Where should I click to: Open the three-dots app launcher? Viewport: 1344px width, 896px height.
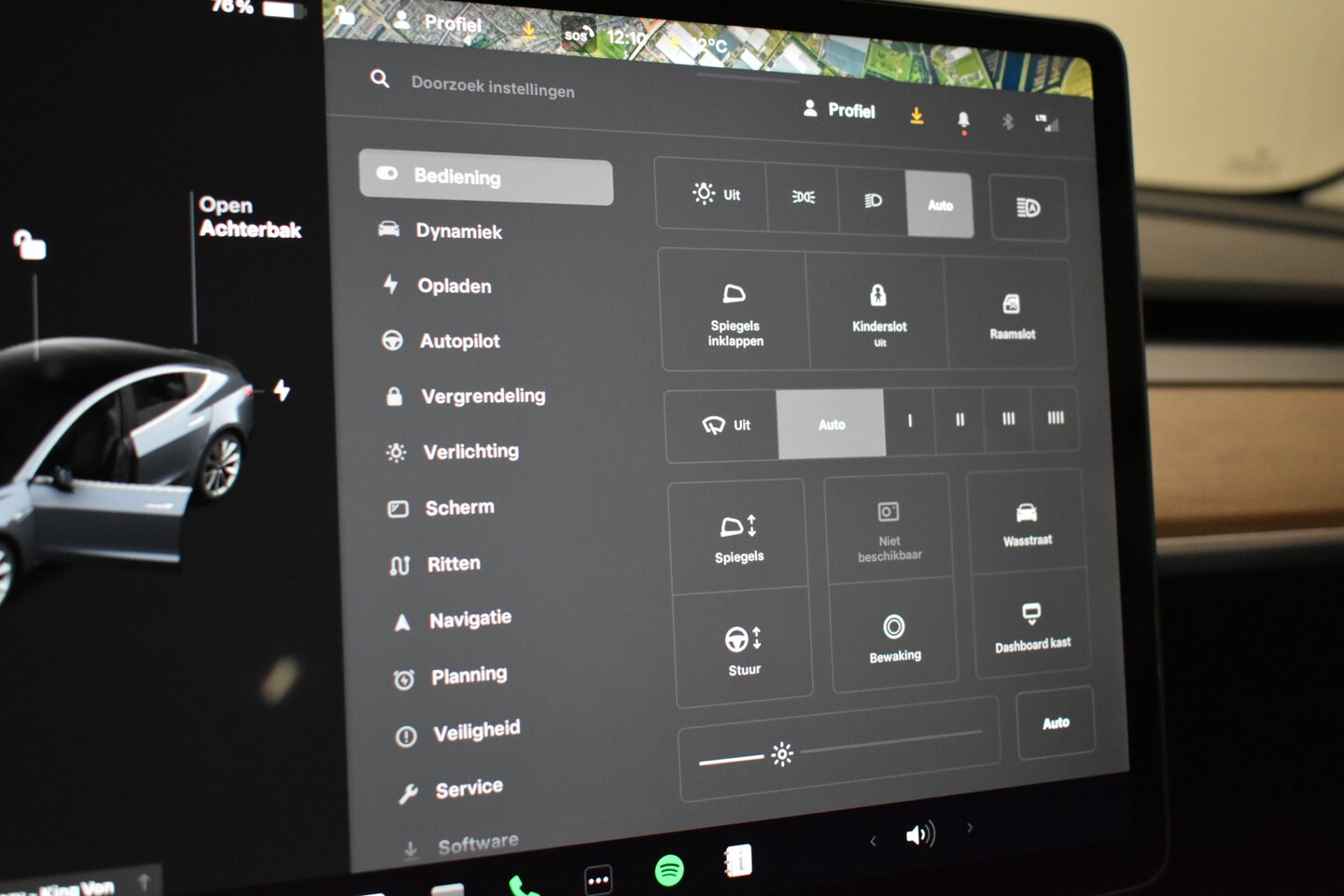click(x=598, y=879)
